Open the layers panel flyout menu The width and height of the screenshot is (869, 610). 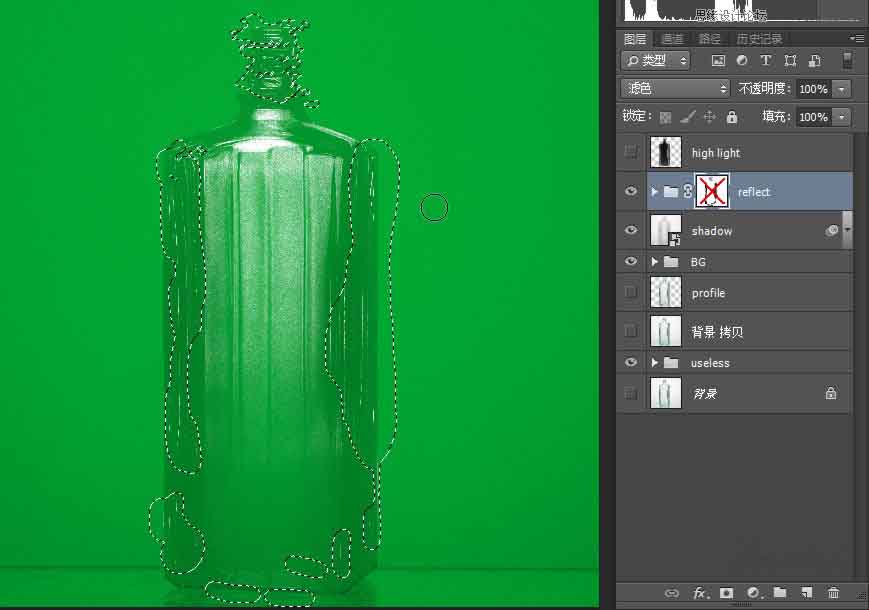tap(857, 38)
